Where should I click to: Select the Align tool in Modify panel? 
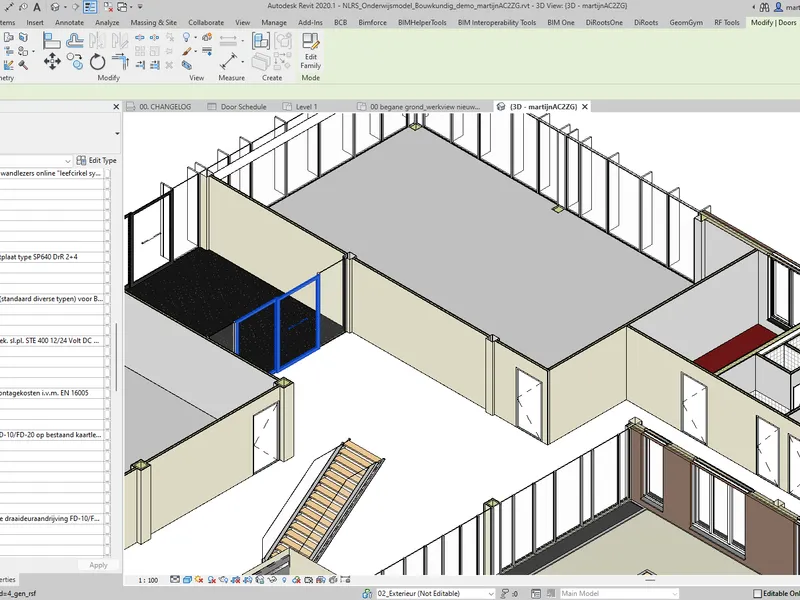click(x=52, y=40)
